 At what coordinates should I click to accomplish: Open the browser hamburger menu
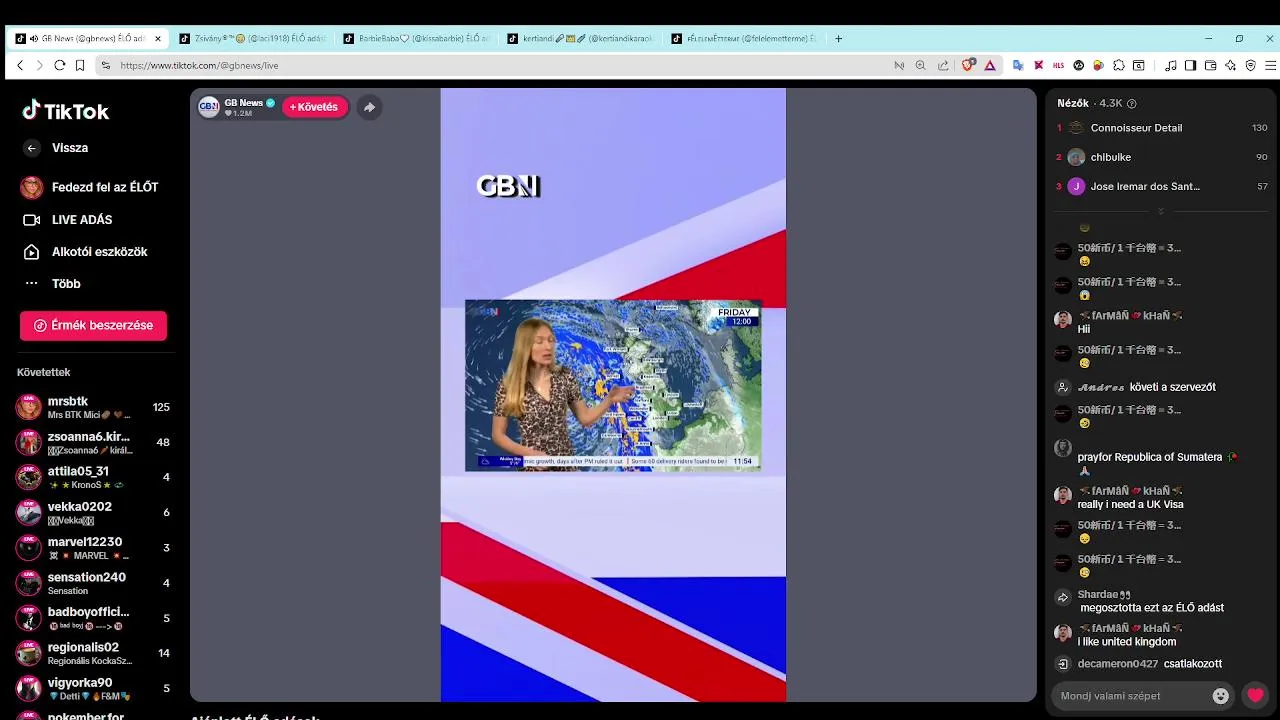[x=1271, y=65]
